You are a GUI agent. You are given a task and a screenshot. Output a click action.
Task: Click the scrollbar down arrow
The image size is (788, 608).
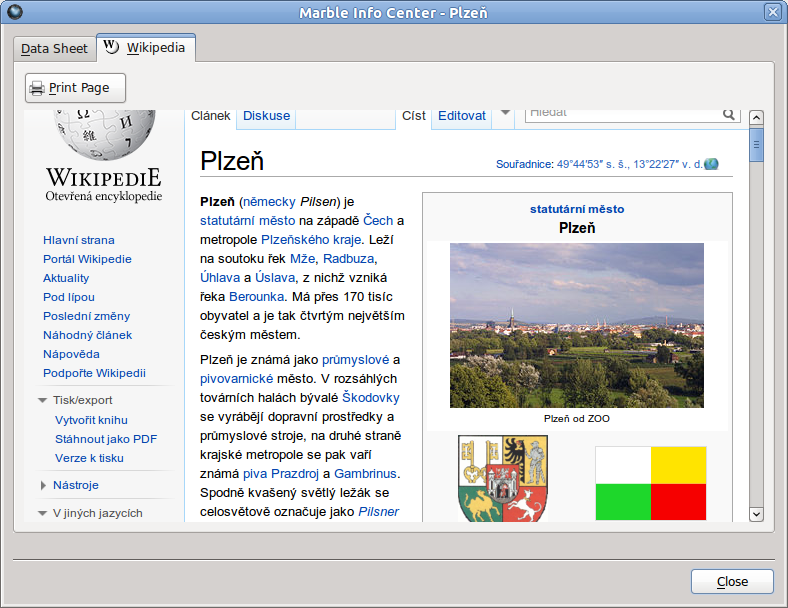pyautogui.click(x=756, y=515)
